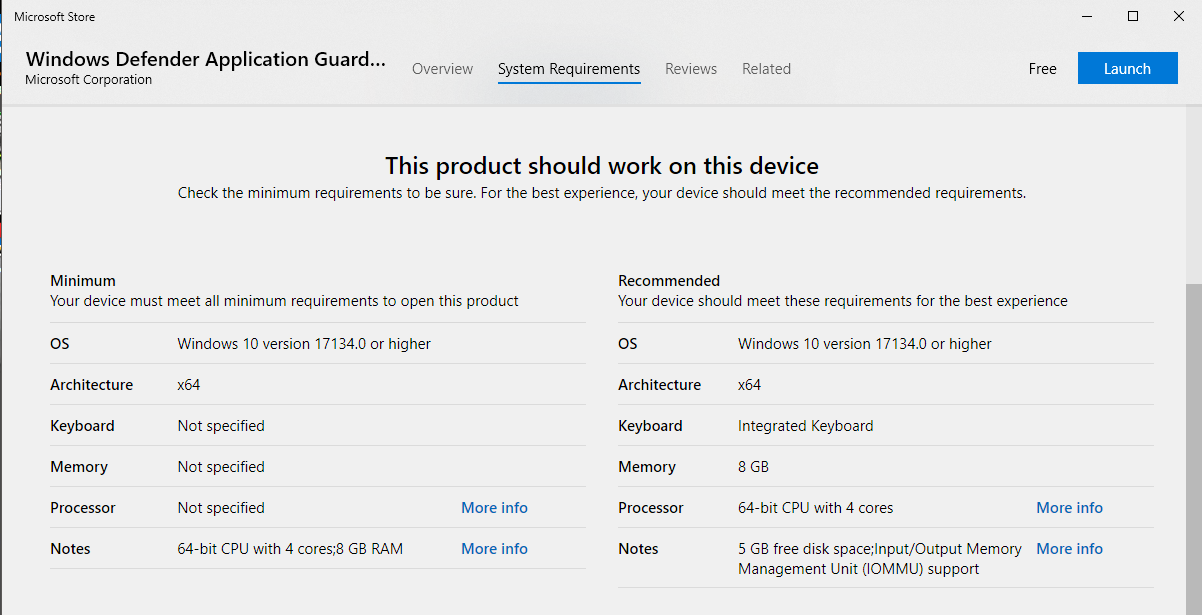Click More info beside recommended Notes
Viewport: 1202px width, 615px height.
tap(1069, 549)
